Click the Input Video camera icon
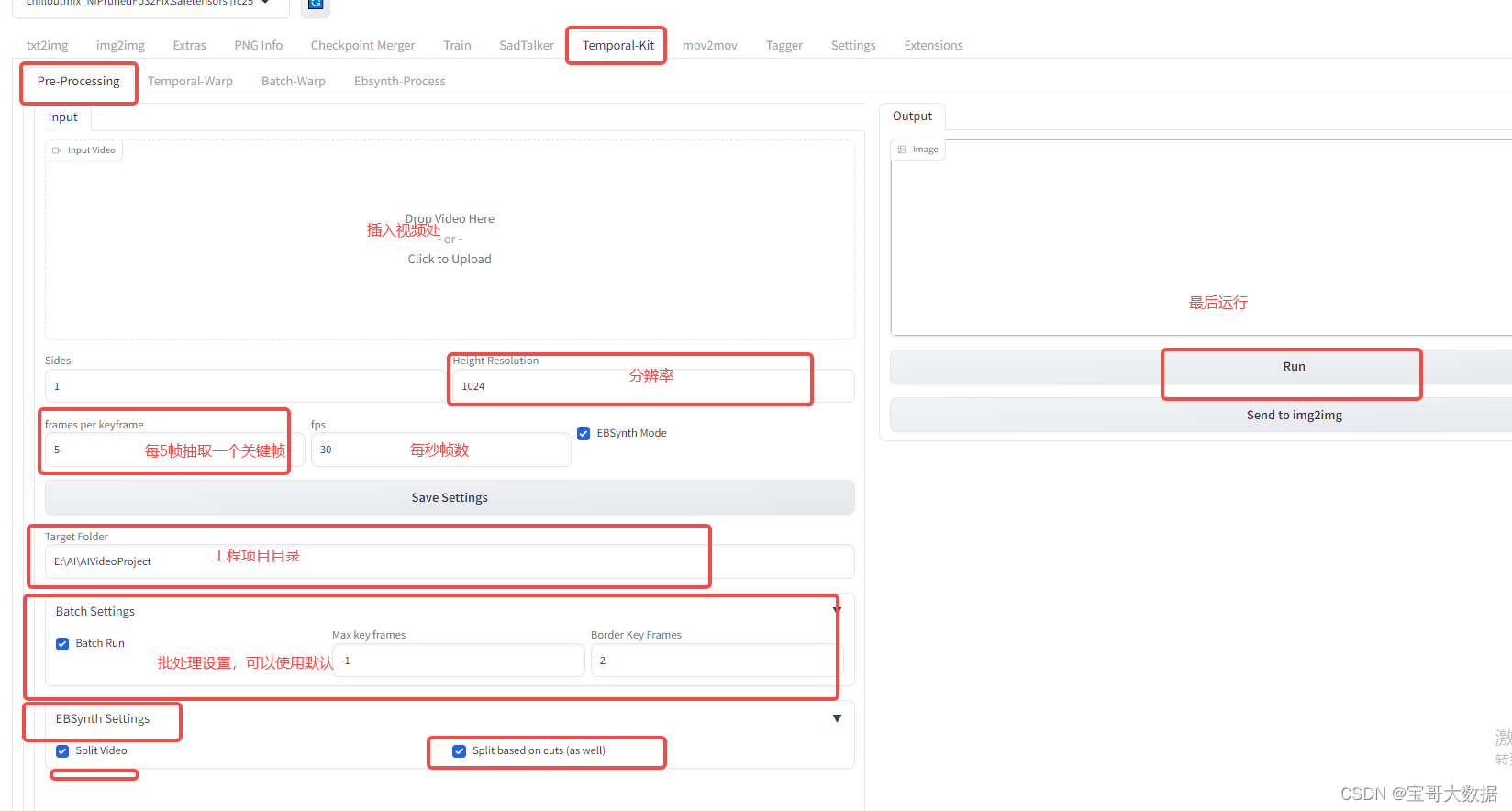This screenshot has width=1512, height=811. pos(57,150)
